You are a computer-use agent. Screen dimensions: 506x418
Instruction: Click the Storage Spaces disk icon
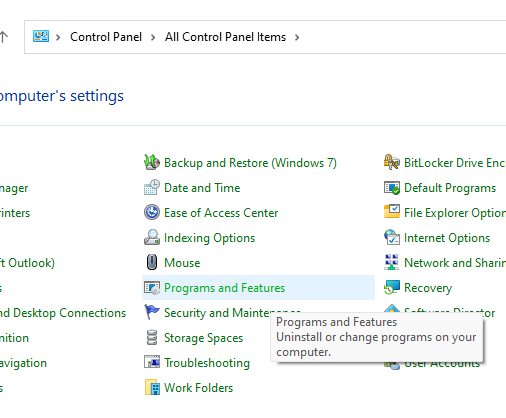pos(152,338)
